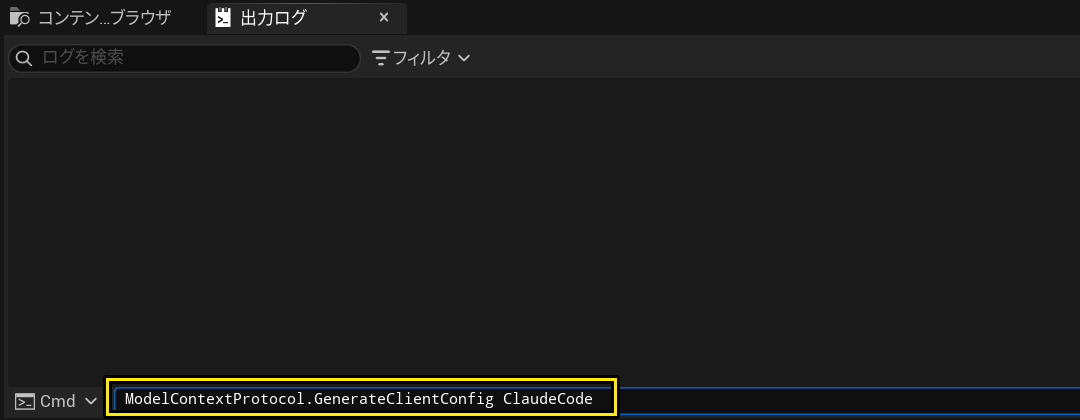Select the 出力ログ tab label
This screenshot has width=1080, height=420.
(x=273, y=18)
